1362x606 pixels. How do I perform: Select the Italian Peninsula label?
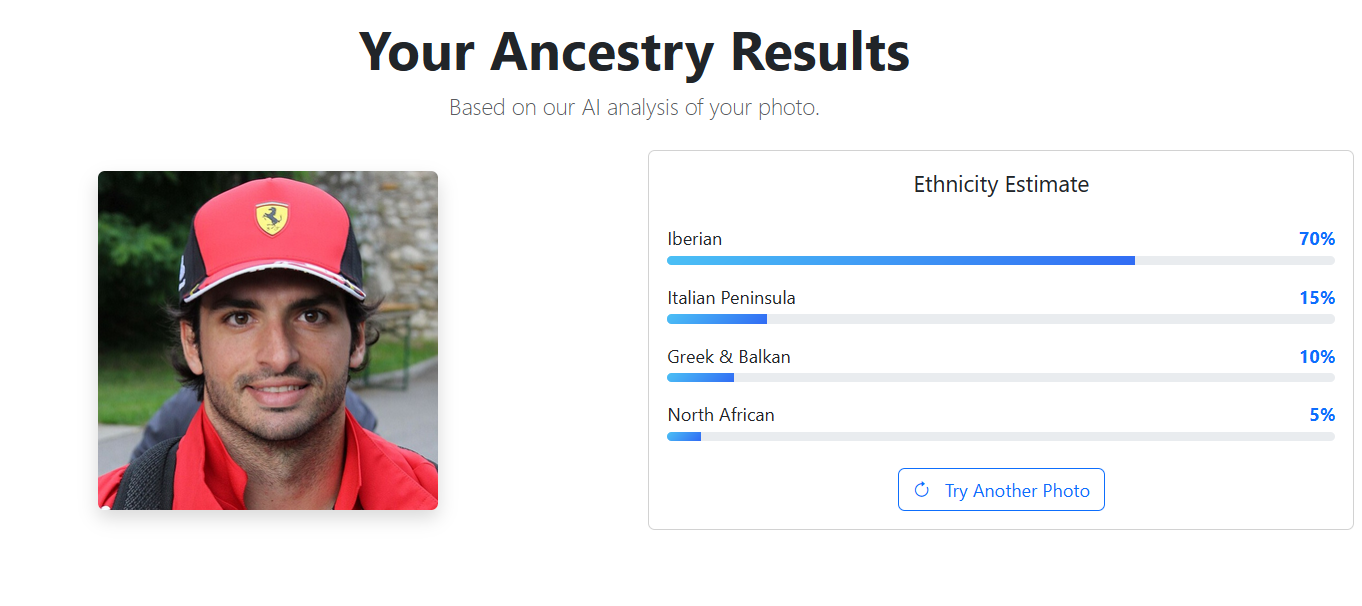click(x=731, y=298)
